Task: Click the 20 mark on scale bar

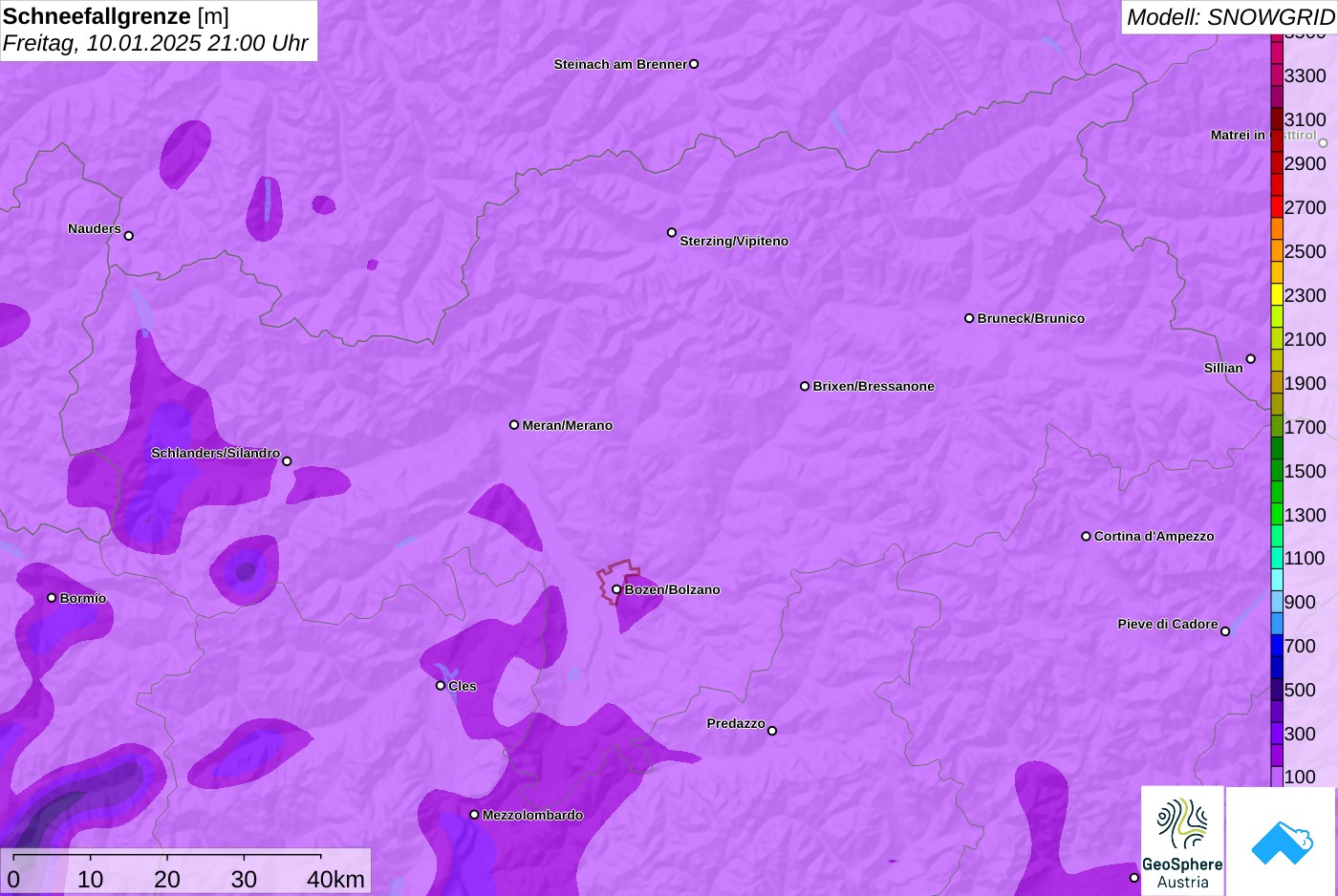Action: [167, 880]
